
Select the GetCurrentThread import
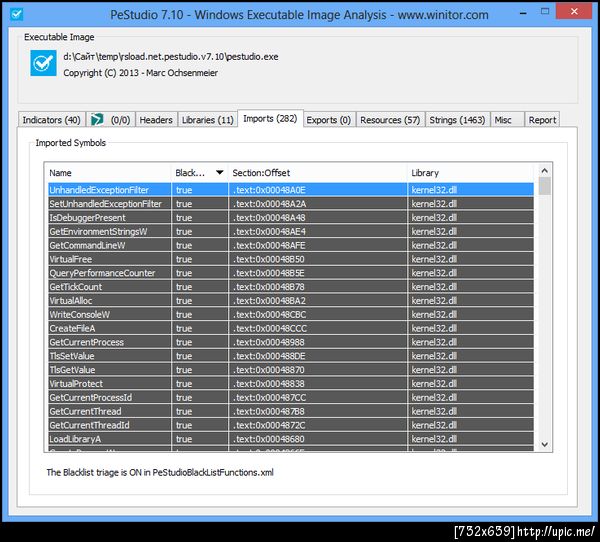coord(291,411)
